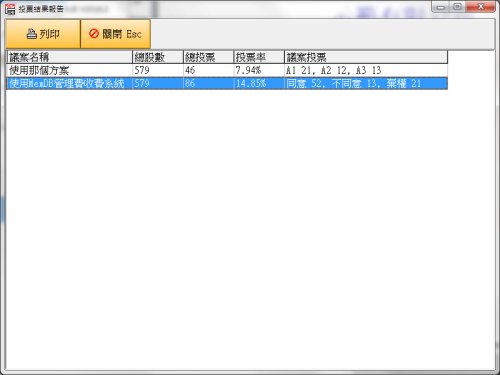Click the 同意 52 不同意 13 result cell
This screenshot has height=375, width=500.
coord(366,83)
